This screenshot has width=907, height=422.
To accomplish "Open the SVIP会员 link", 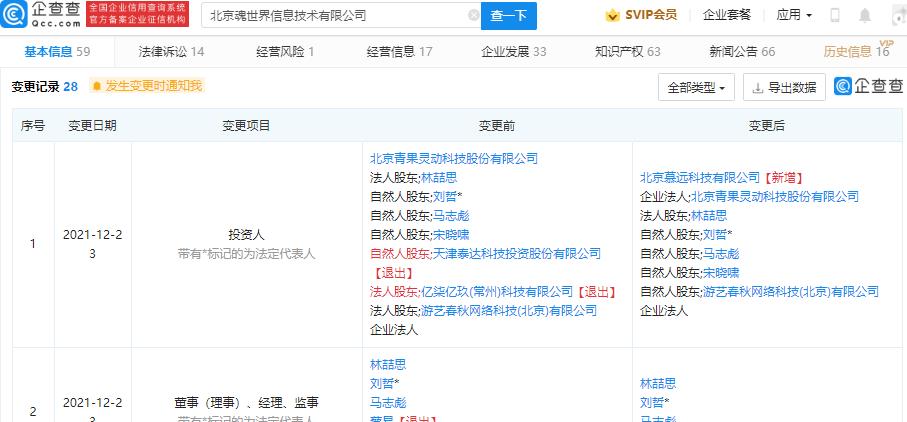I will pos(651,15).
